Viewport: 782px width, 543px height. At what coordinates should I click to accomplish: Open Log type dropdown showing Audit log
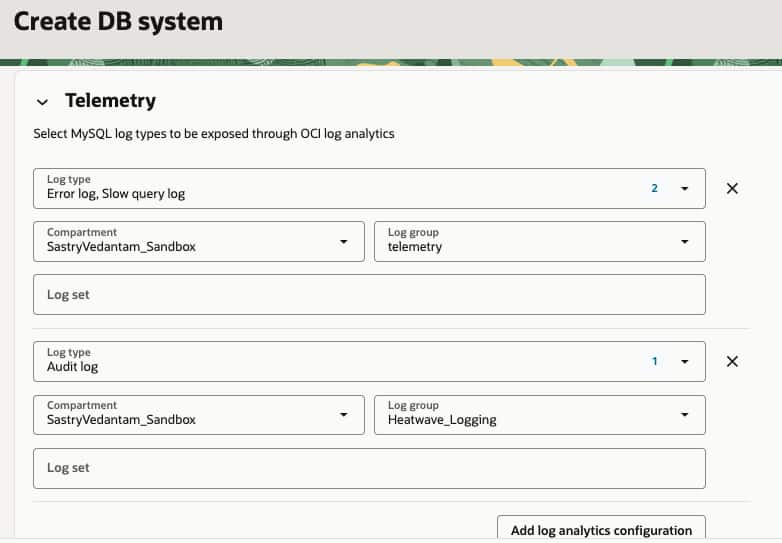point(330,361)
